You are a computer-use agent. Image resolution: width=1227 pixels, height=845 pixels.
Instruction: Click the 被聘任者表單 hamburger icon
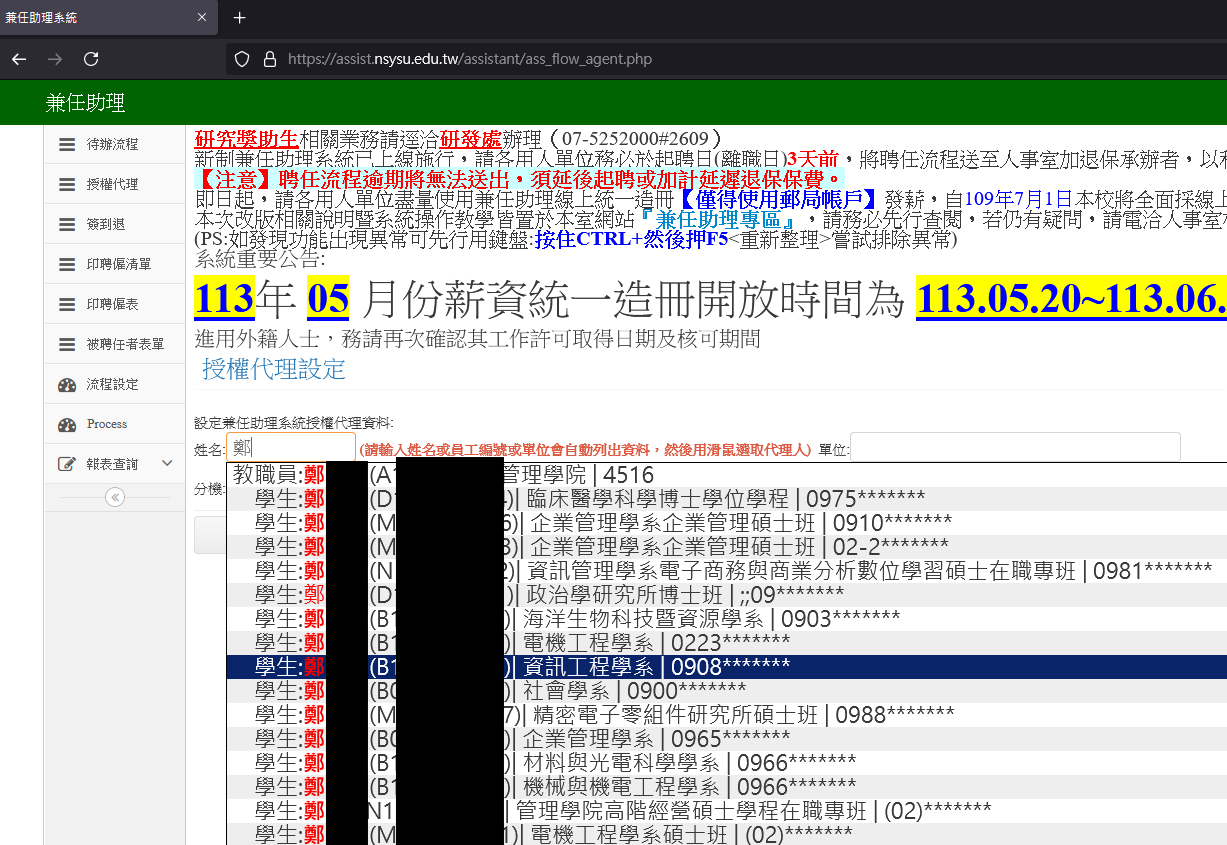point(67,344)
